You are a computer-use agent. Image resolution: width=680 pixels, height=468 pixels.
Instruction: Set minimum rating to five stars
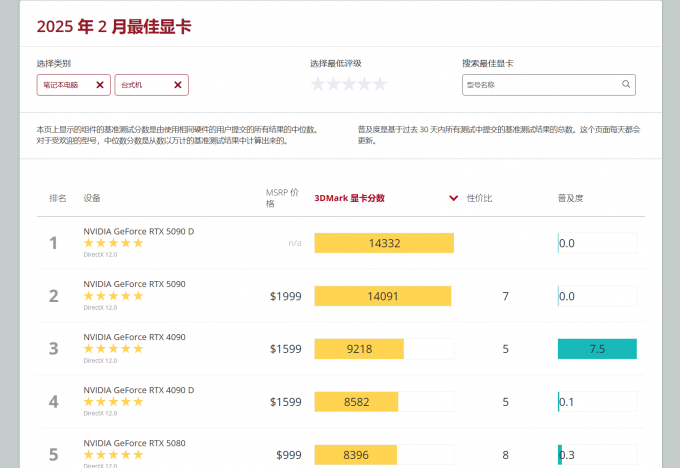[x=380, y=84]
